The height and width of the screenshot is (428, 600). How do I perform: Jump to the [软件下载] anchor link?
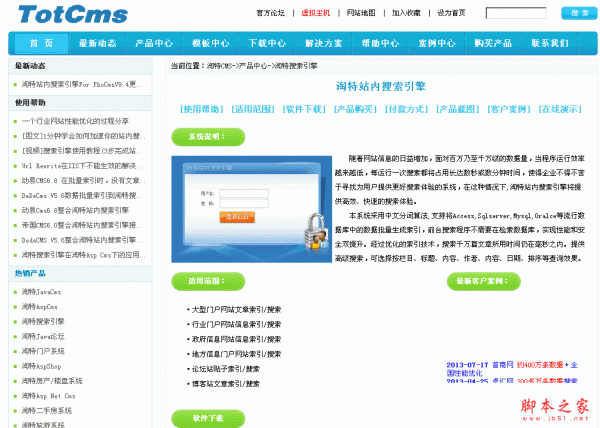pos(304,109)
